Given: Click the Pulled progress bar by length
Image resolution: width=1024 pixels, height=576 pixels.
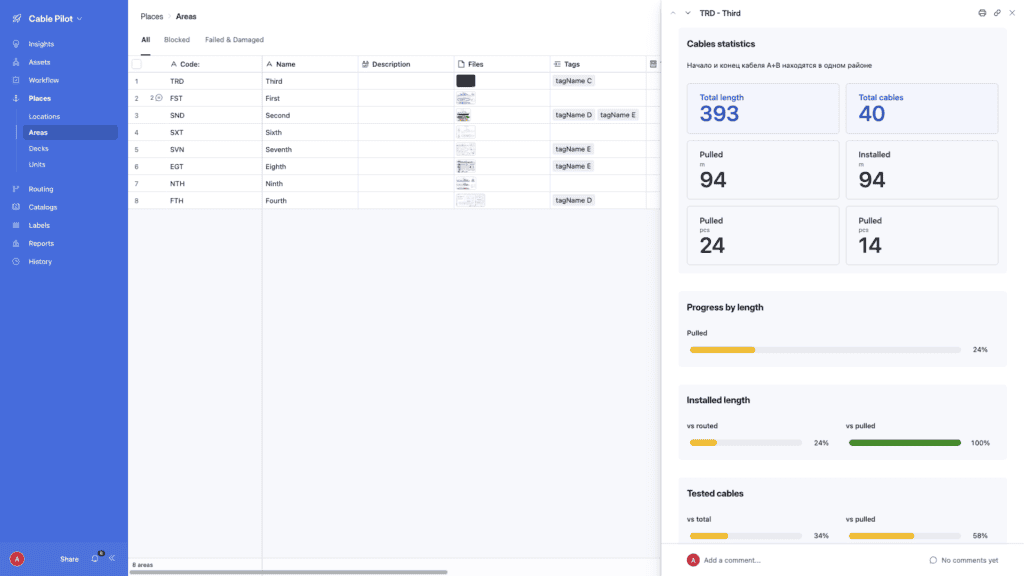Looking at the screenshot, I should (x=824, y=350).
